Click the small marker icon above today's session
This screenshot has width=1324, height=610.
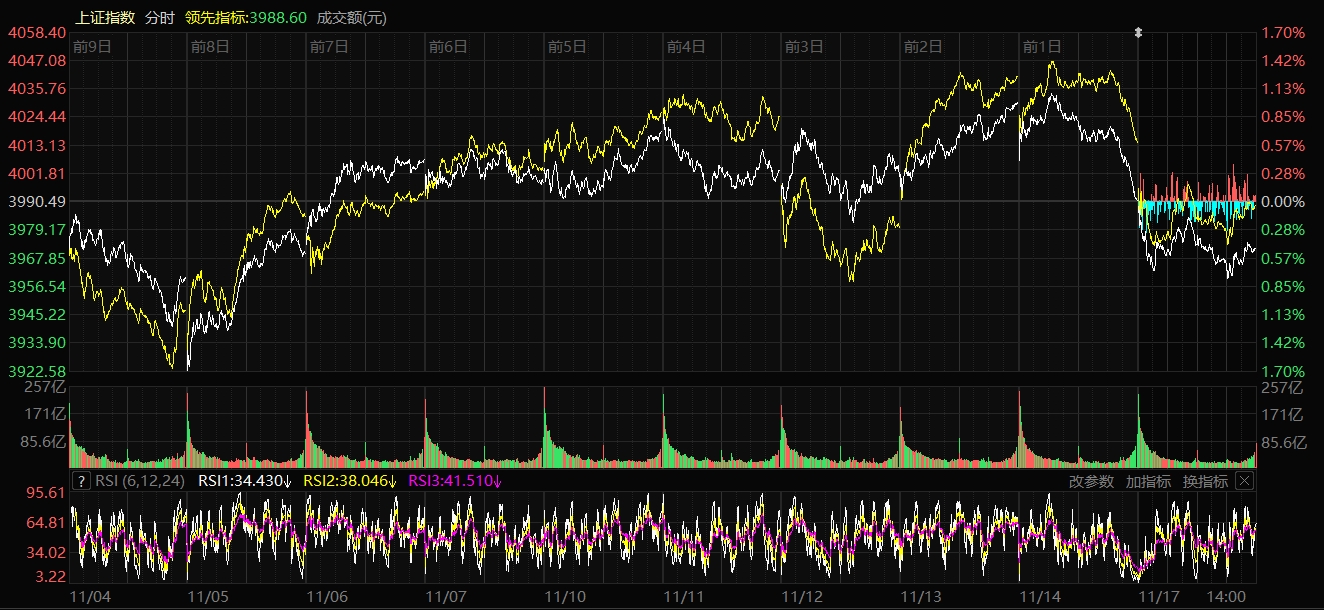pos(1138,33)
